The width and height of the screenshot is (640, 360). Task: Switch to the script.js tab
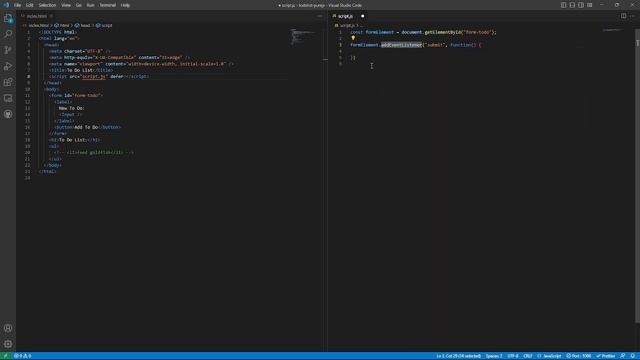click(x=345, y=16)
